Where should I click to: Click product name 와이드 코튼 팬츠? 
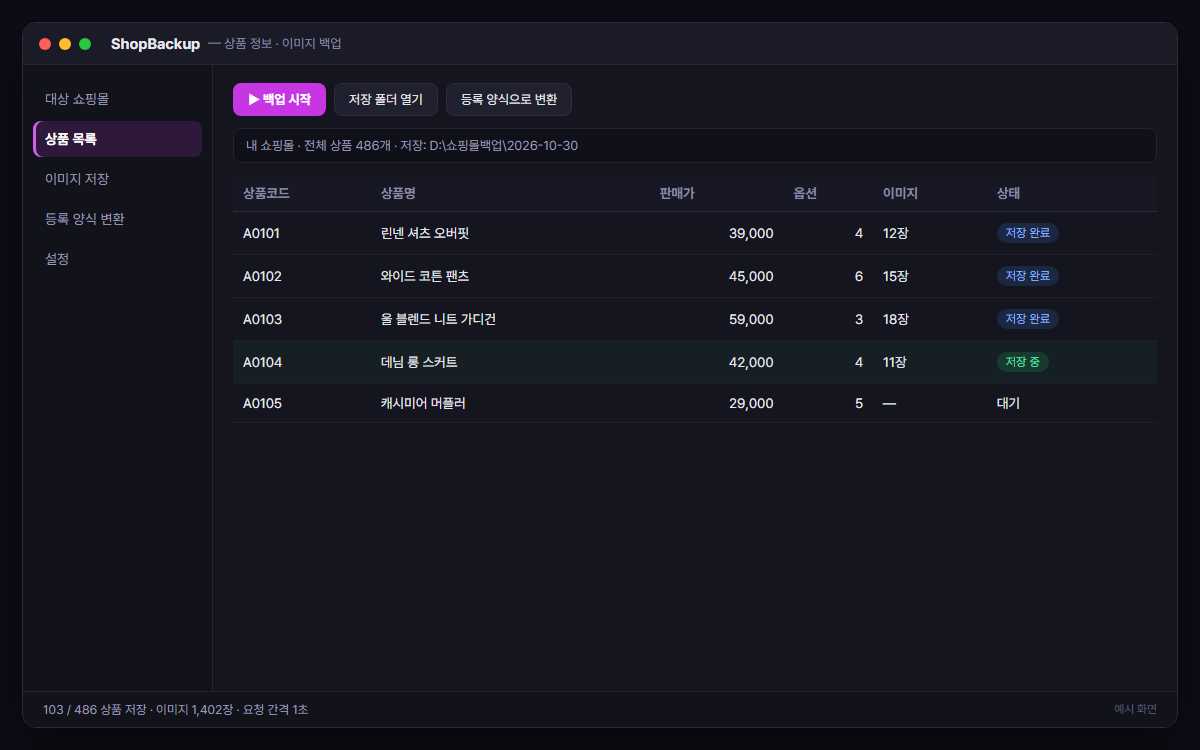click(x=425, y=276)
